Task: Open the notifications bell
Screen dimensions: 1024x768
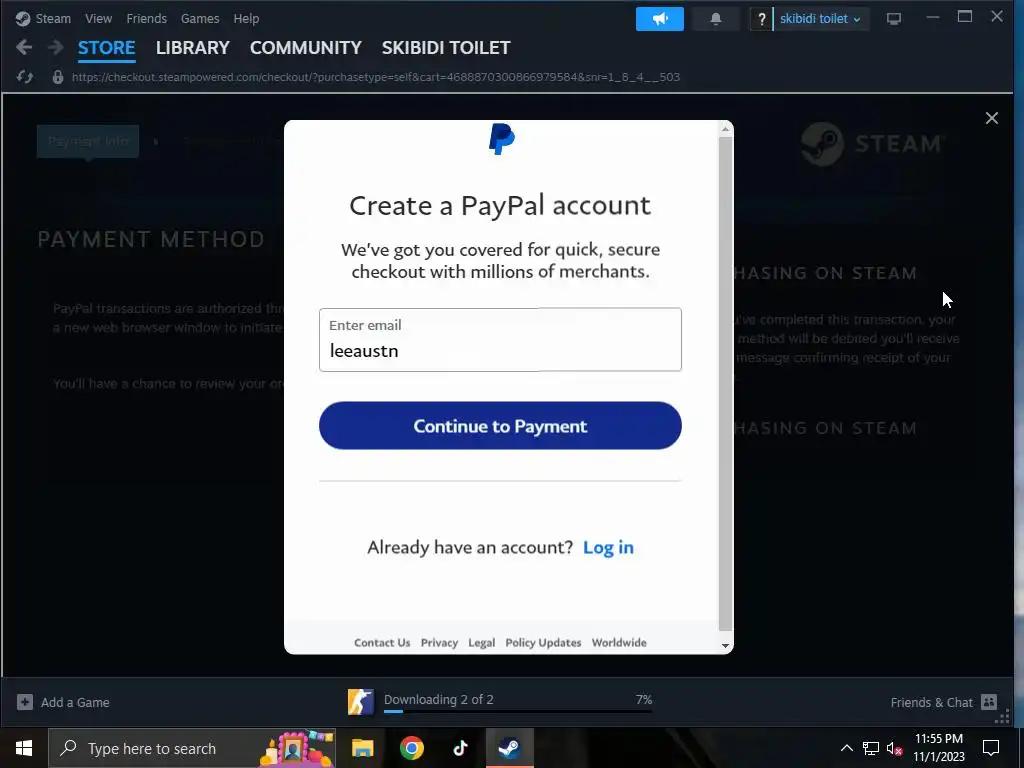Action: 716,19
